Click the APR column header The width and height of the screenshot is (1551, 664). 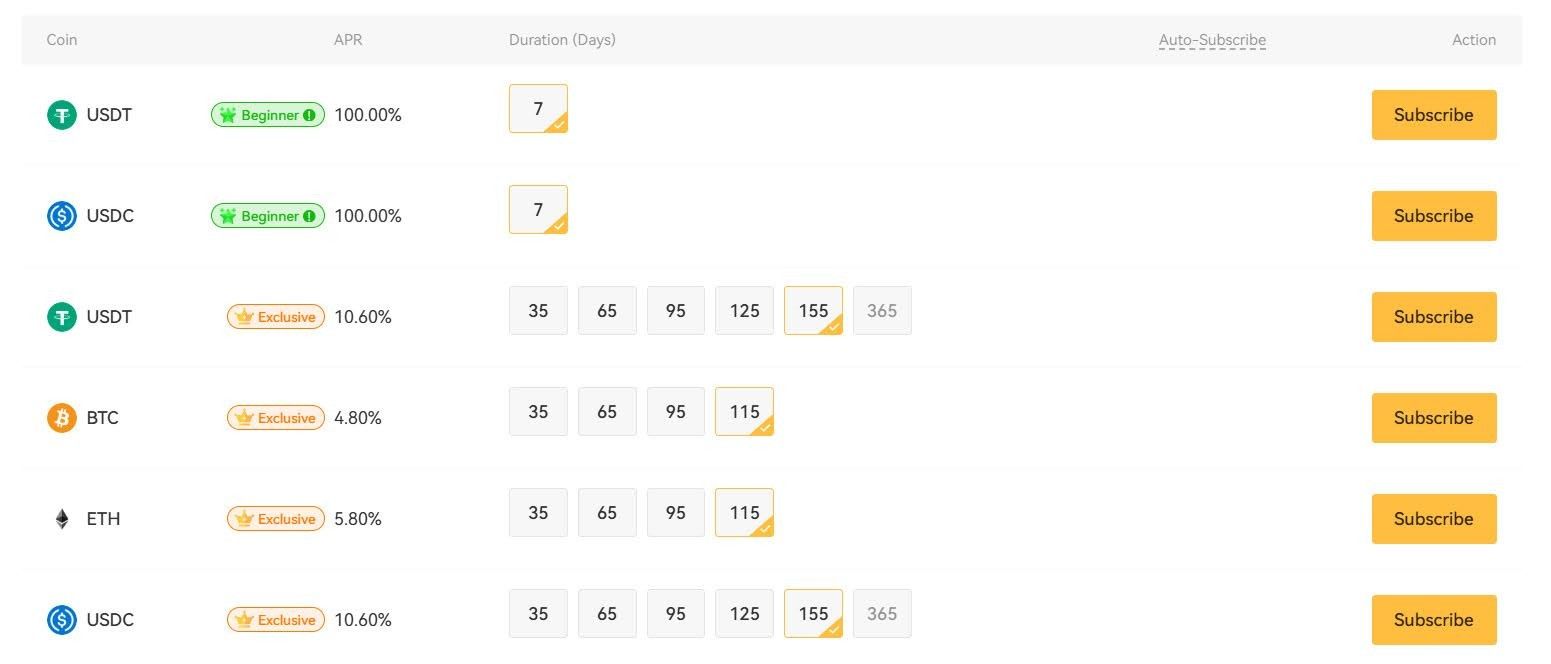point(348,40)
